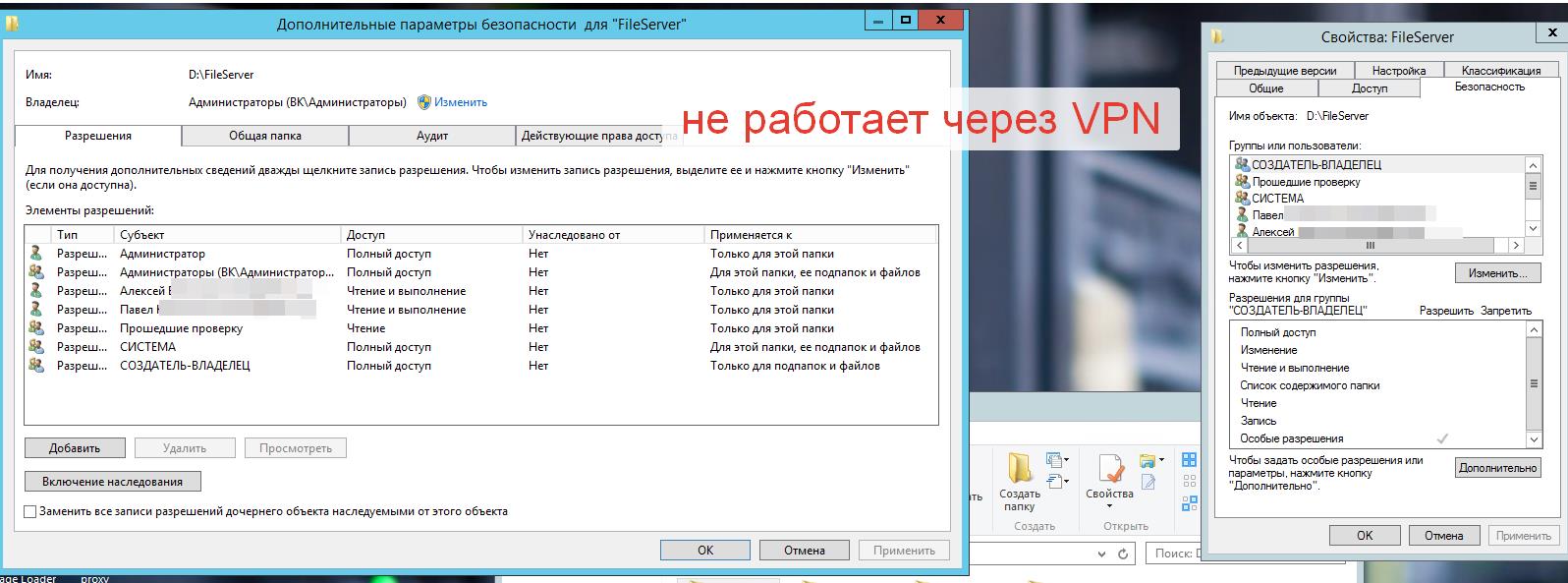Click the edit document pencil icon in ribbon
1568x583 pixels.
coord(1148,482)
